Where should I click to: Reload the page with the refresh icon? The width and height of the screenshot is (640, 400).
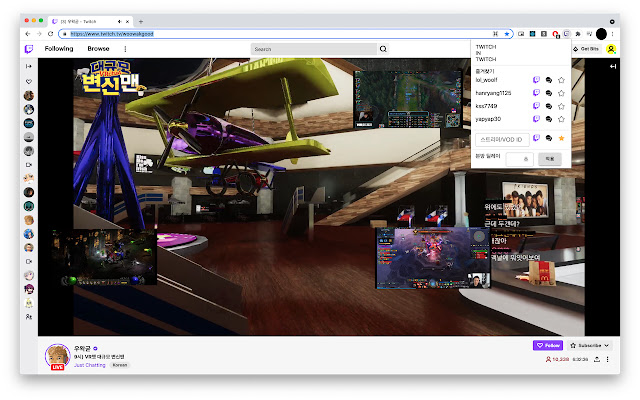pyautogui.click(x=51, y=34)
